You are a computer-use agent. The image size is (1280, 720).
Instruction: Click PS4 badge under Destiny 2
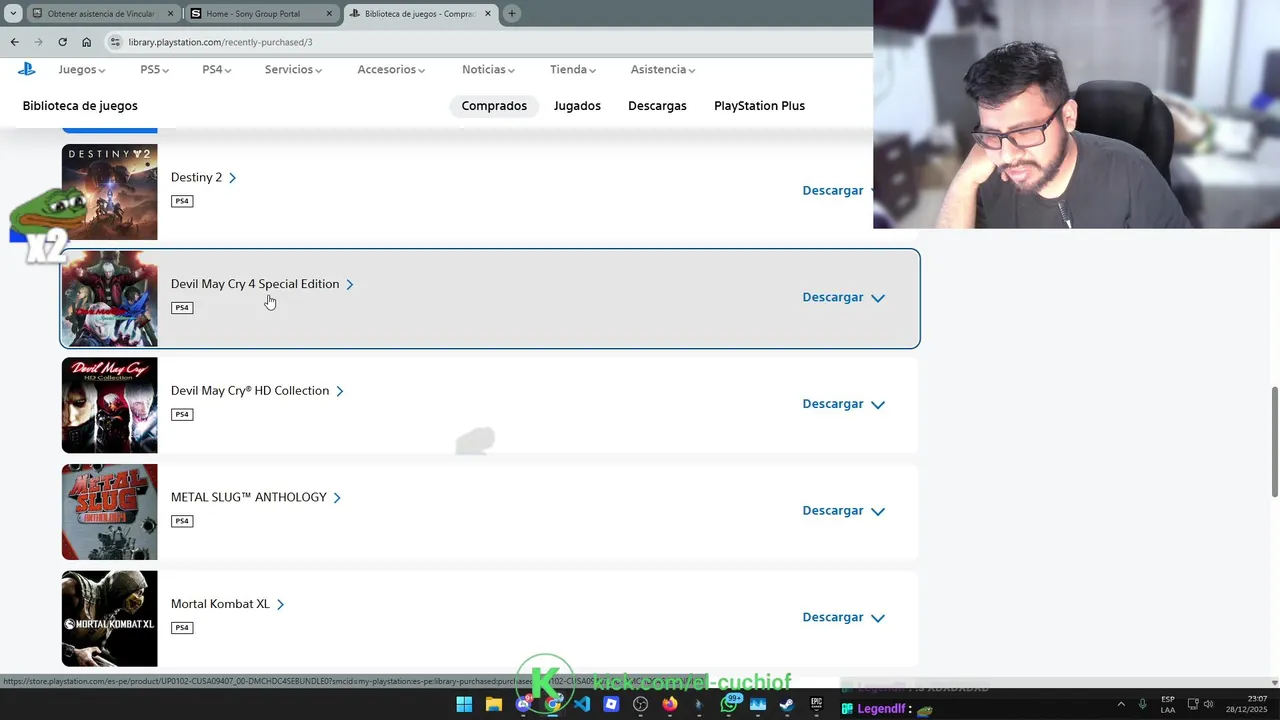[182, 201]
